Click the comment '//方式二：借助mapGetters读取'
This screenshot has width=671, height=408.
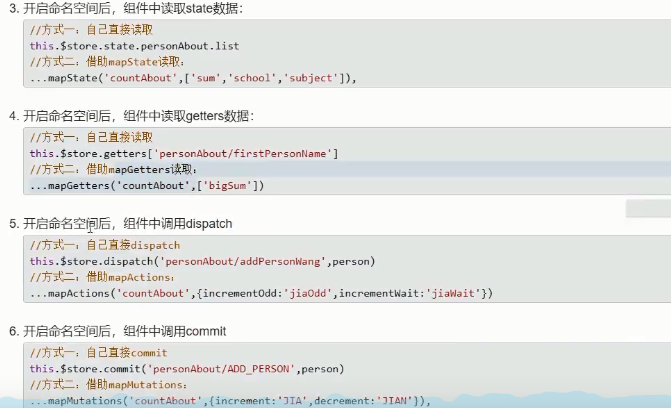click(113, 170)
